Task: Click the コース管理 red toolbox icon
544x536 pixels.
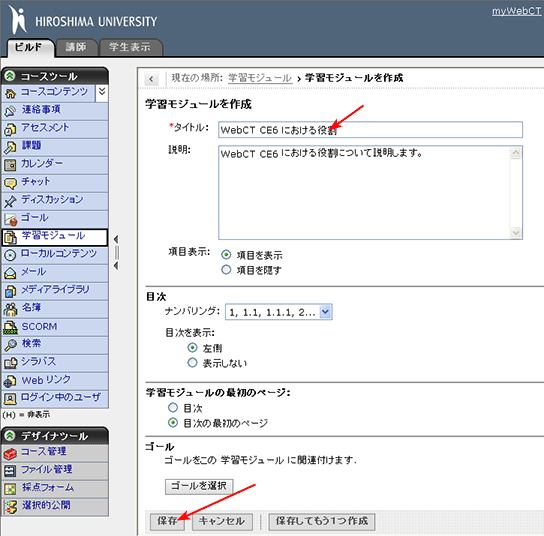Action: [x=10, y=453]
